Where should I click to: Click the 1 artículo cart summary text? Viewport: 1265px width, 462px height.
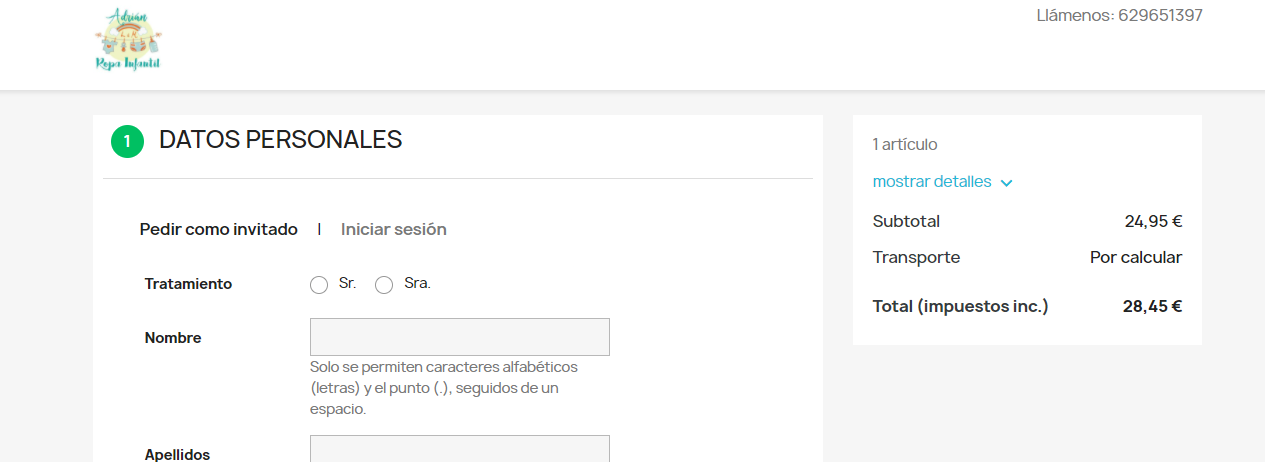tap(905, 144)
